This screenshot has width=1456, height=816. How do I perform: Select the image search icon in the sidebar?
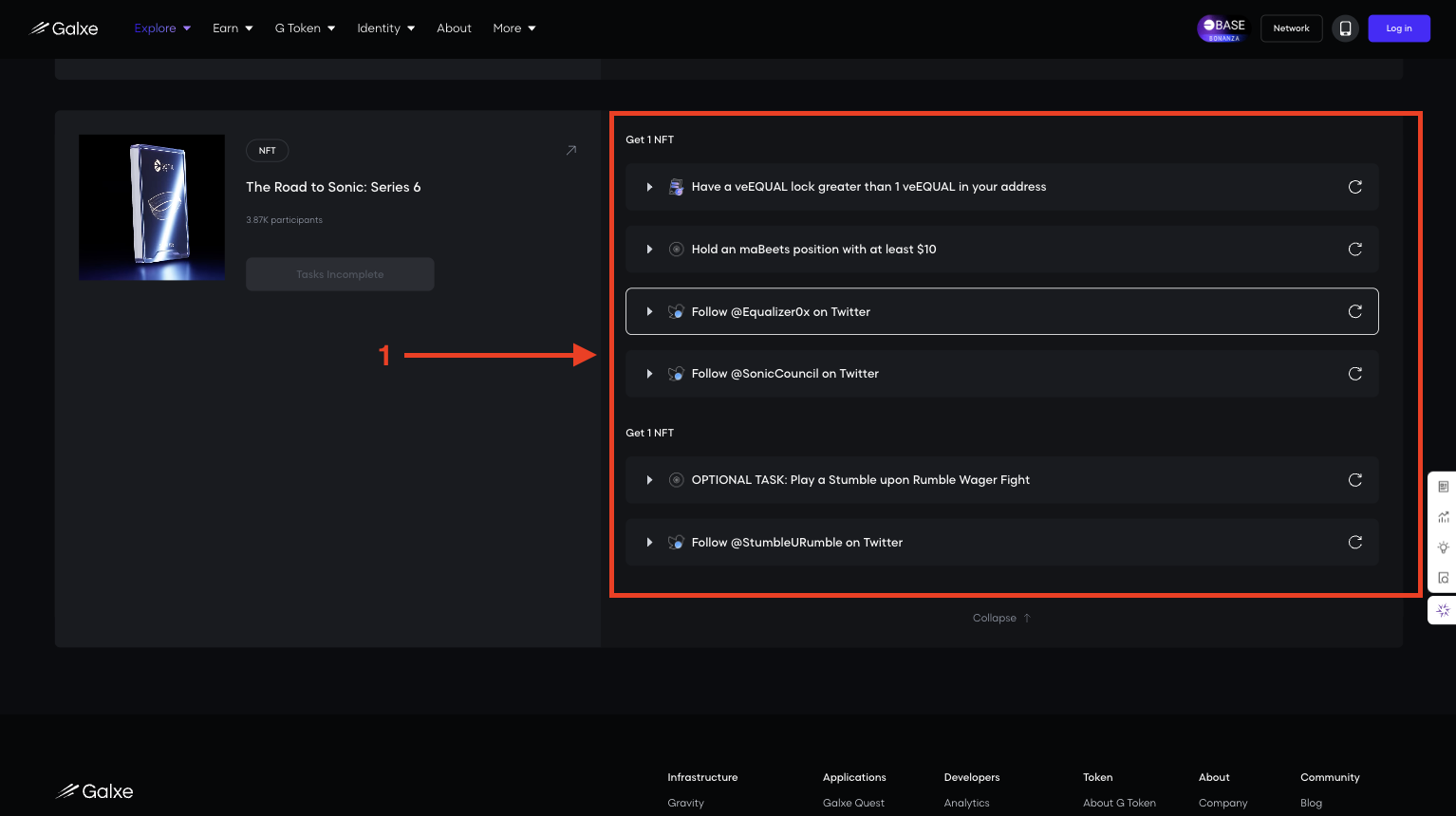[1443, 577]
